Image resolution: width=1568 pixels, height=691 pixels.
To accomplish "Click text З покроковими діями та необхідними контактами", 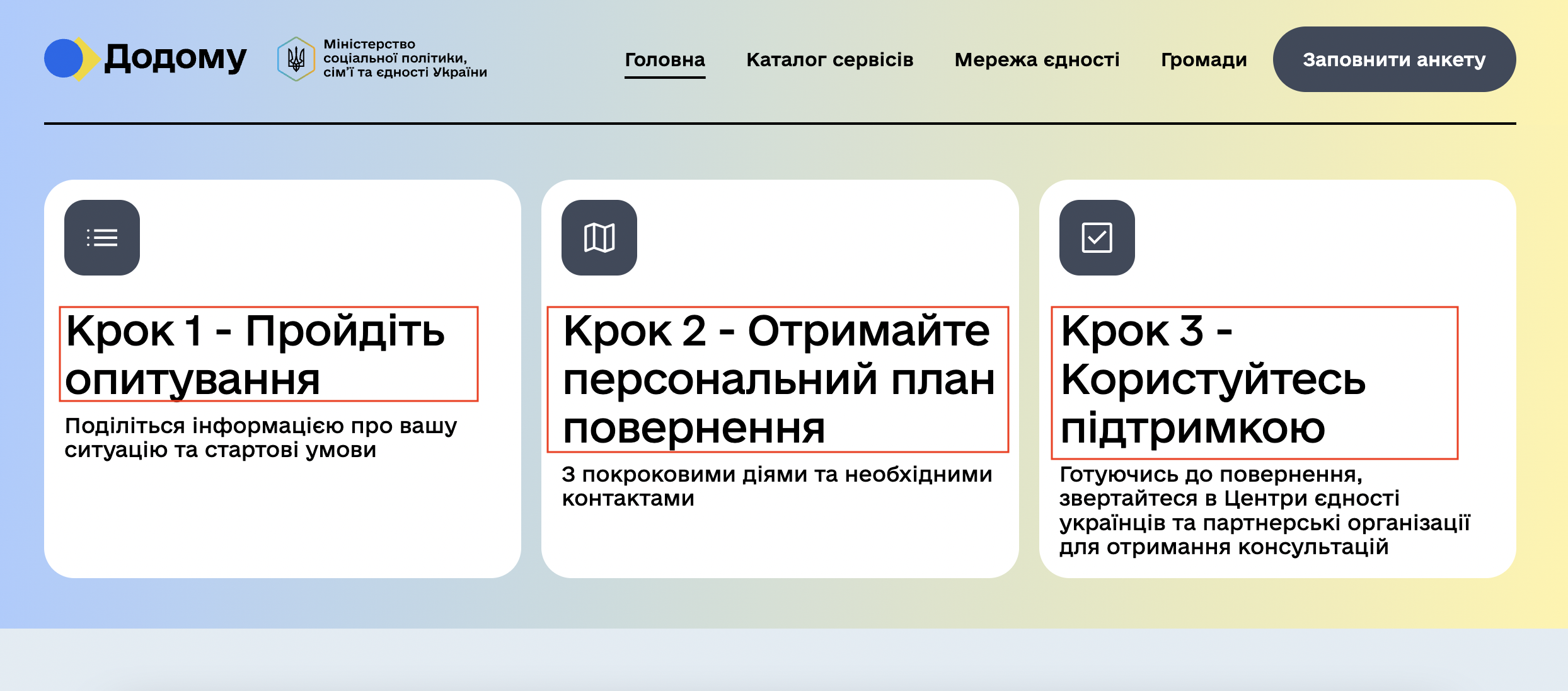I will (777, 486).
